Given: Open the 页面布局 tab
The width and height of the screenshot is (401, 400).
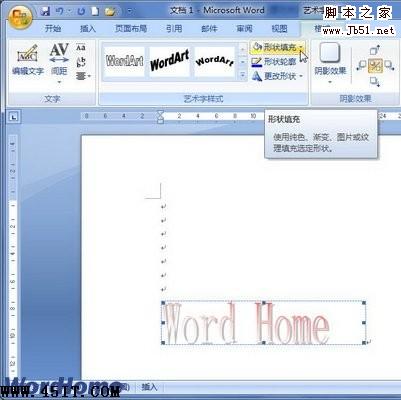Looking at the screenshot, I should (x=131, y=29).
